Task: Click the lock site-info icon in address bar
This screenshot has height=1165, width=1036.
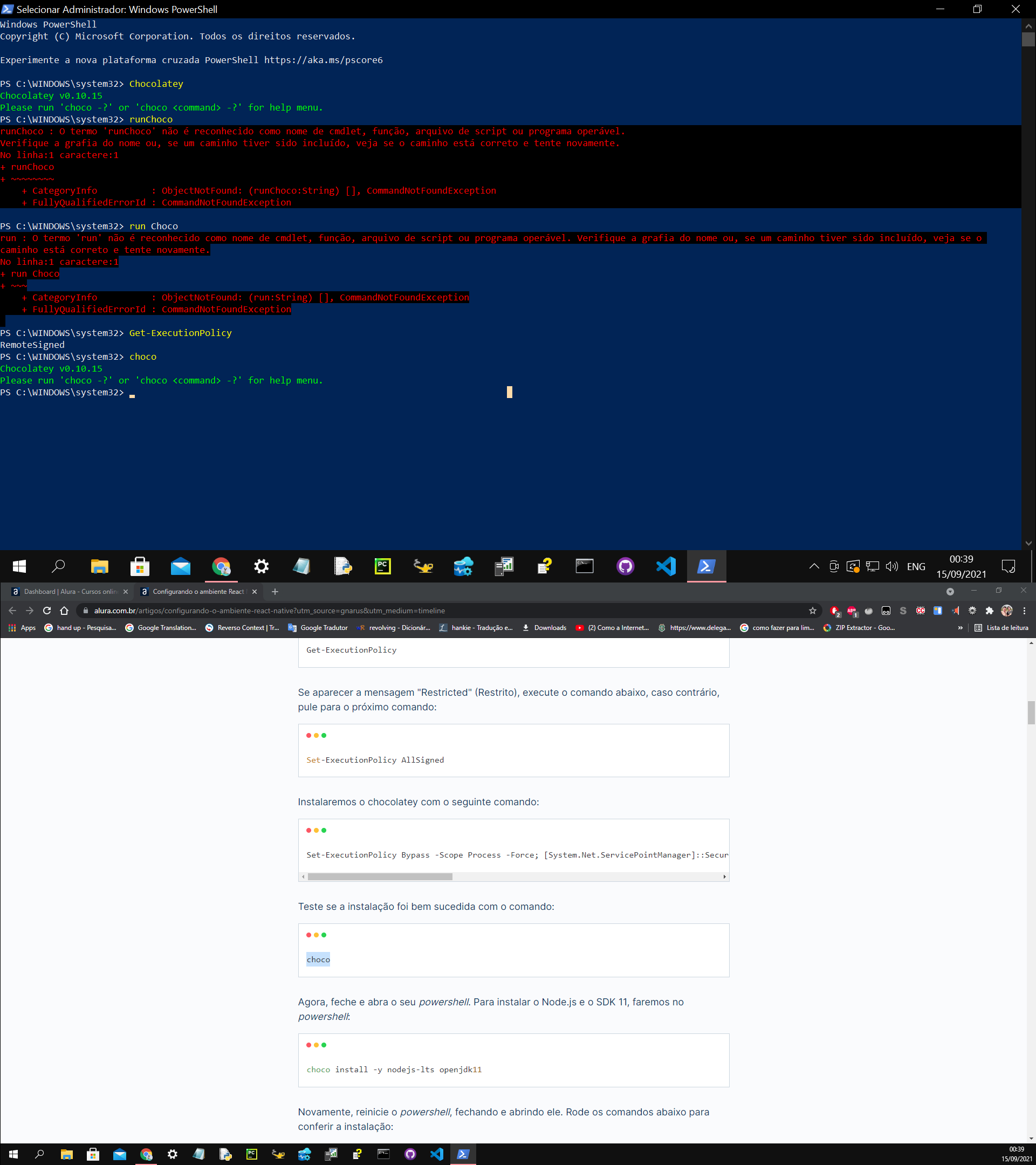Action: point(85,611)
